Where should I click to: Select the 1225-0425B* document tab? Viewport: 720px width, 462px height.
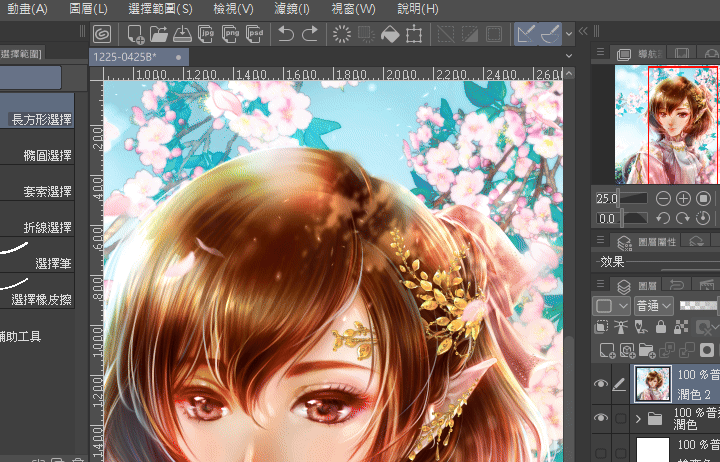139,57
